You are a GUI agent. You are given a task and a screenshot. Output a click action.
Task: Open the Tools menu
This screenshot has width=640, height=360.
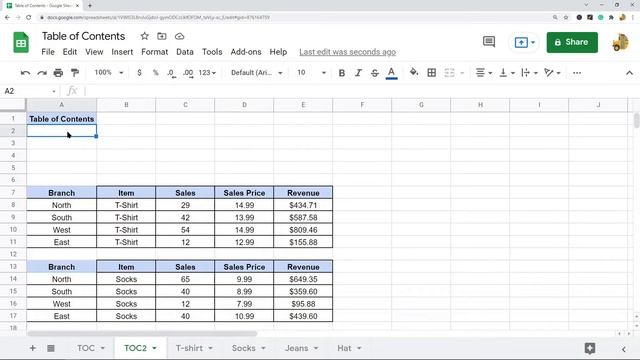pyautogui.click(x=212, y=52)
